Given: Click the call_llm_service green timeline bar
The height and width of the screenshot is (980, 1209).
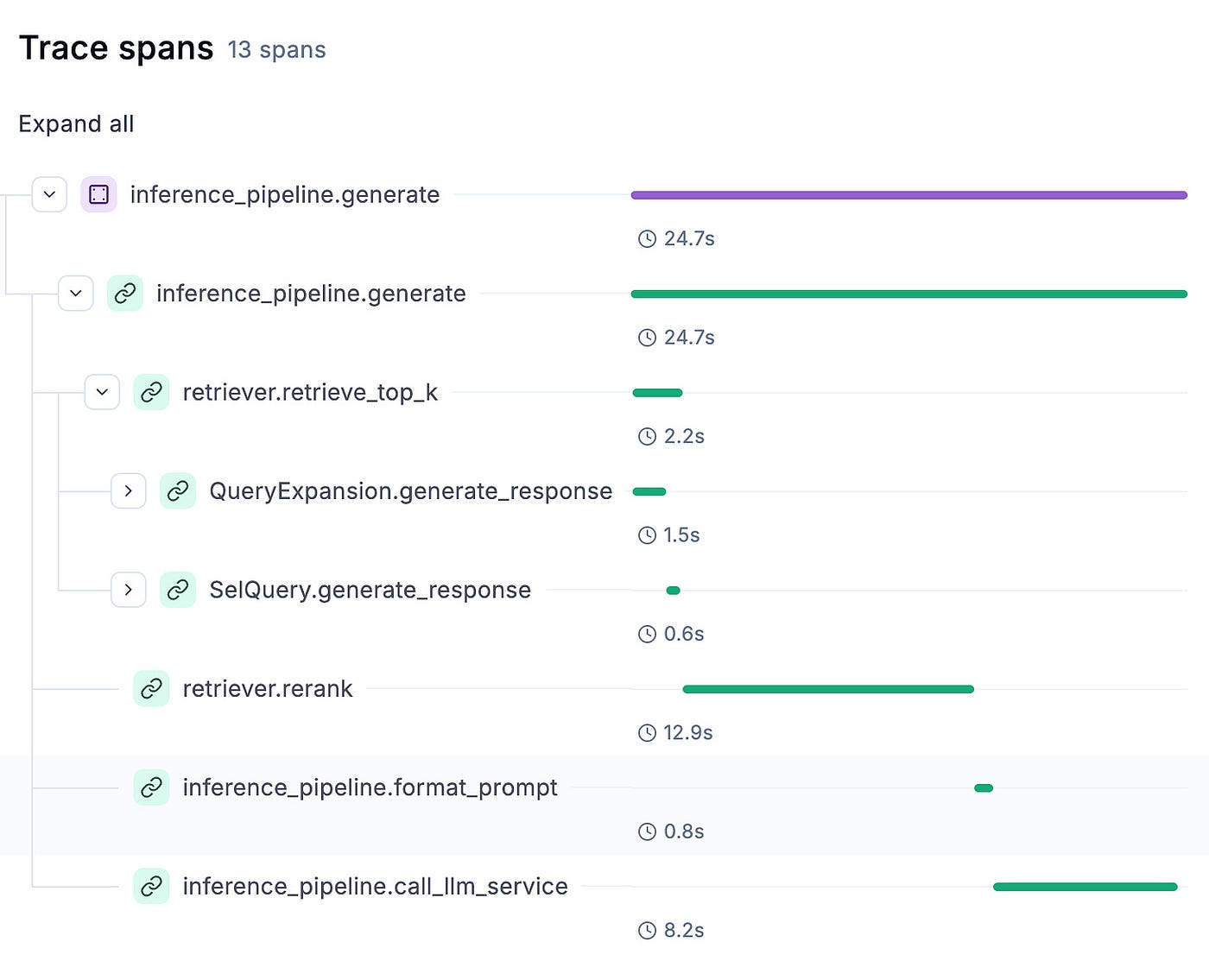Looking at the screenshot, I should pos(1086,887).
